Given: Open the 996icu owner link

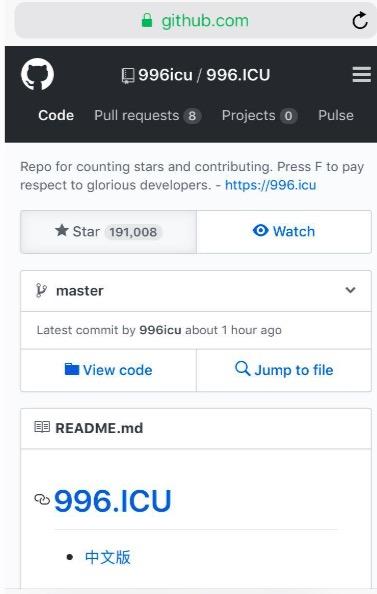Looking at the screenshot, I should tap(165, 75).
